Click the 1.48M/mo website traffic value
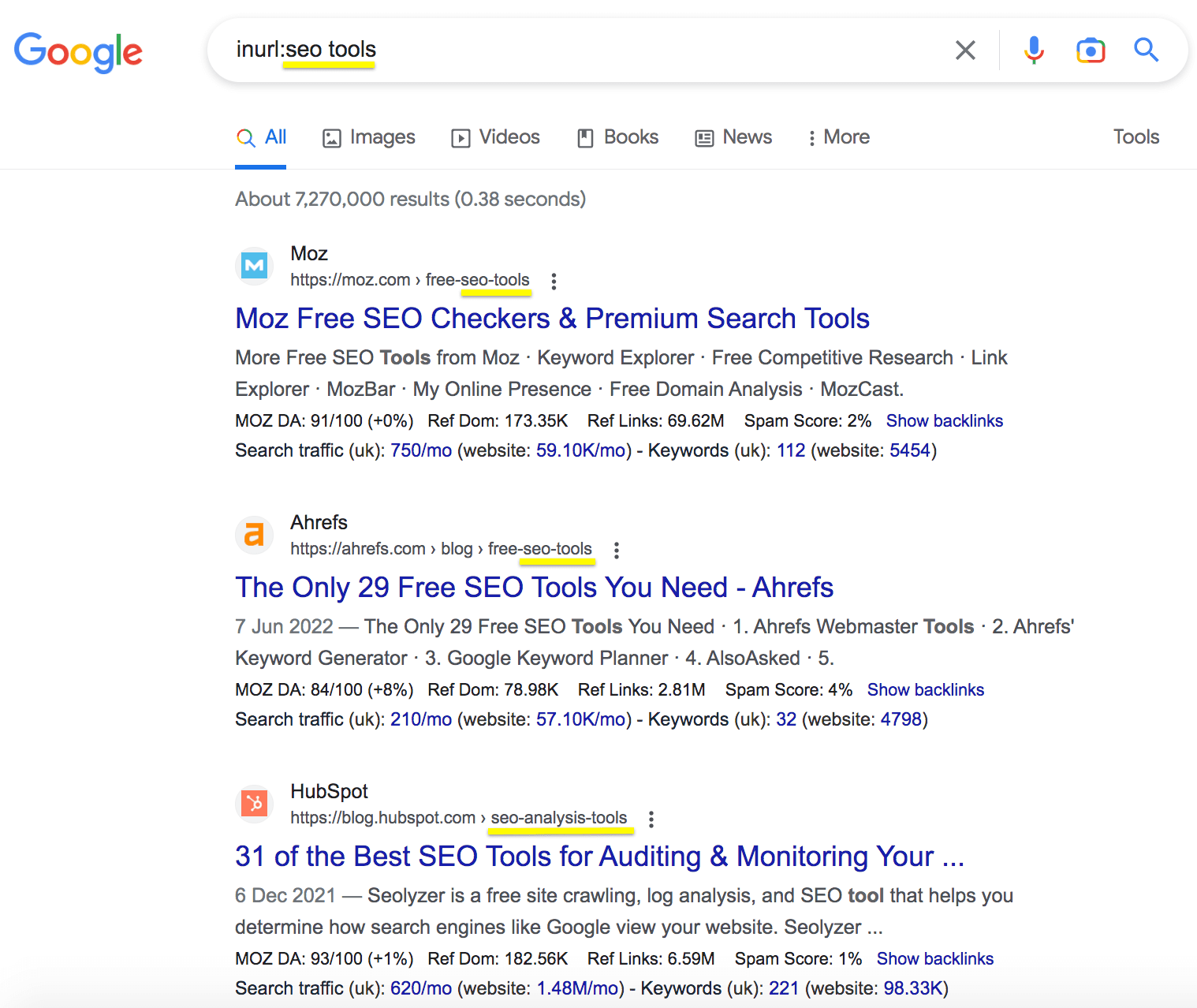 tap(578, 989)
